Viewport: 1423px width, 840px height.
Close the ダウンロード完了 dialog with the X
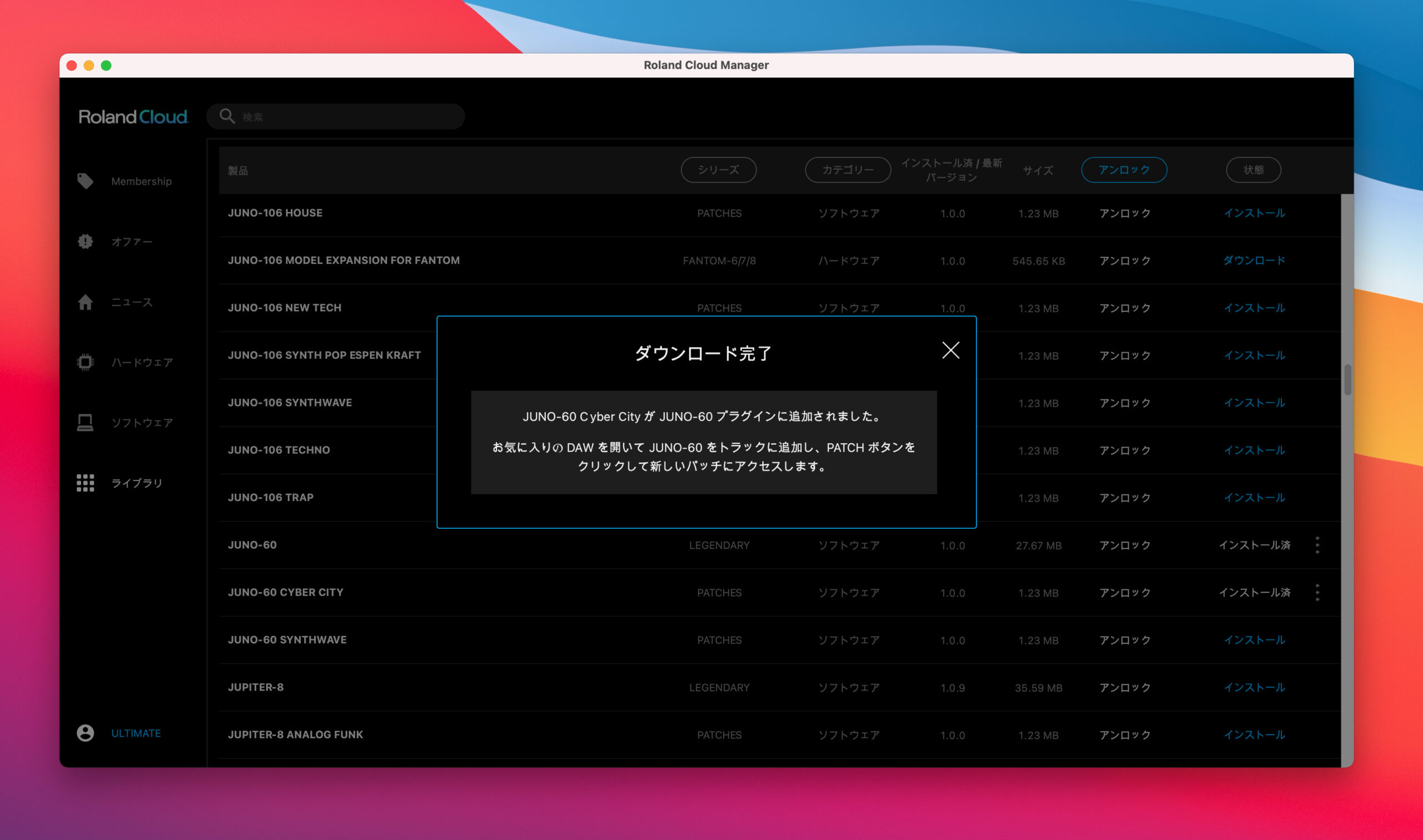(950, 351)
